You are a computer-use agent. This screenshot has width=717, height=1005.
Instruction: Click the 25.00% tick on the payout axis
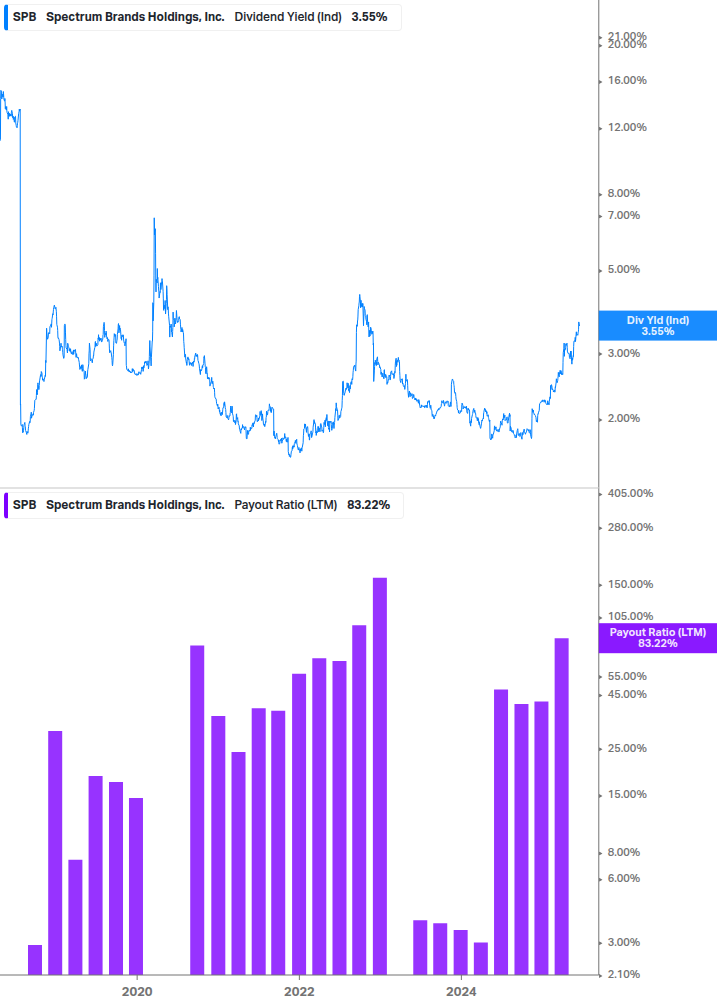point(627,749)
